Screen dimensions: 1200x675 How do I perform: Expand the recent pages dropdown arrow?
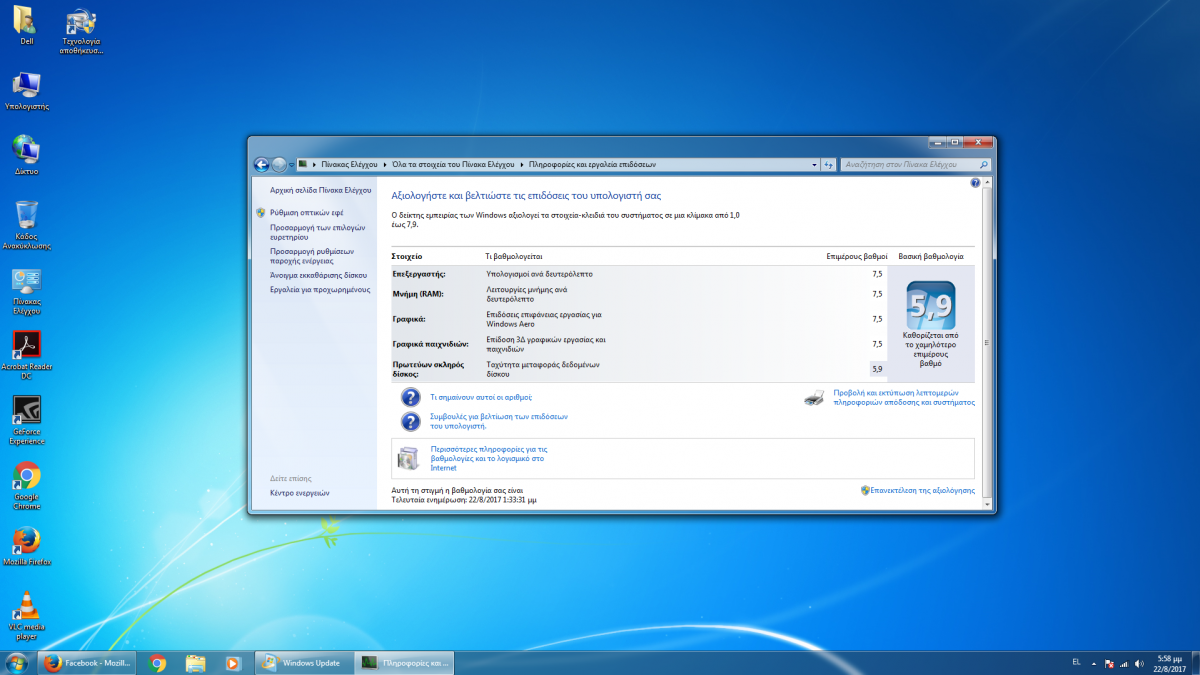click(291, 165)
